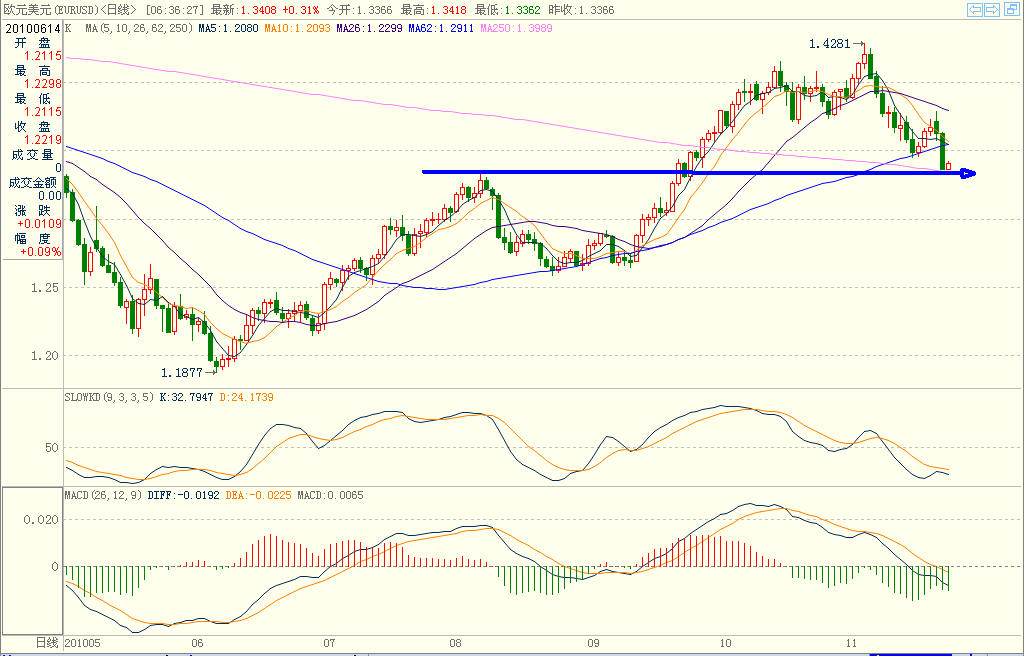Click the orange MA10:1.2093 legend value
The image size is (1024, 656).
click(297, 29)
